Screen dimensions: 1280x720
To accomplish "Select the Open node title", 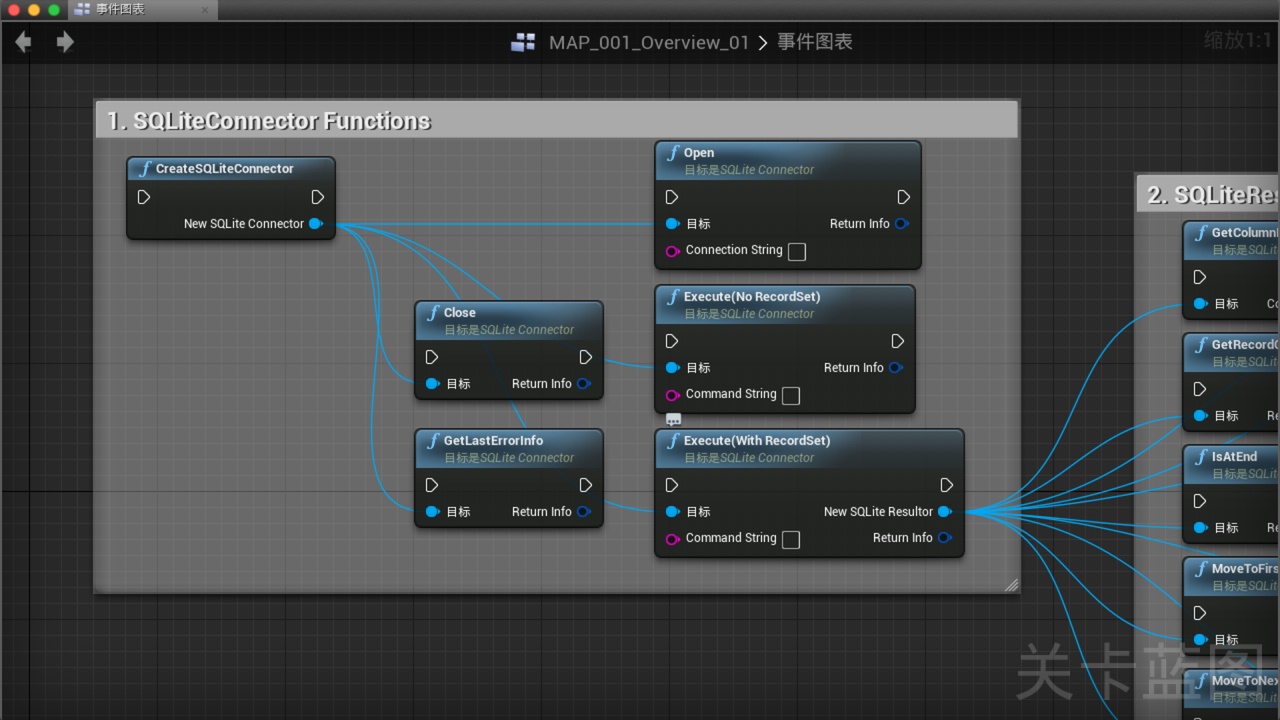I will [699, 153].
